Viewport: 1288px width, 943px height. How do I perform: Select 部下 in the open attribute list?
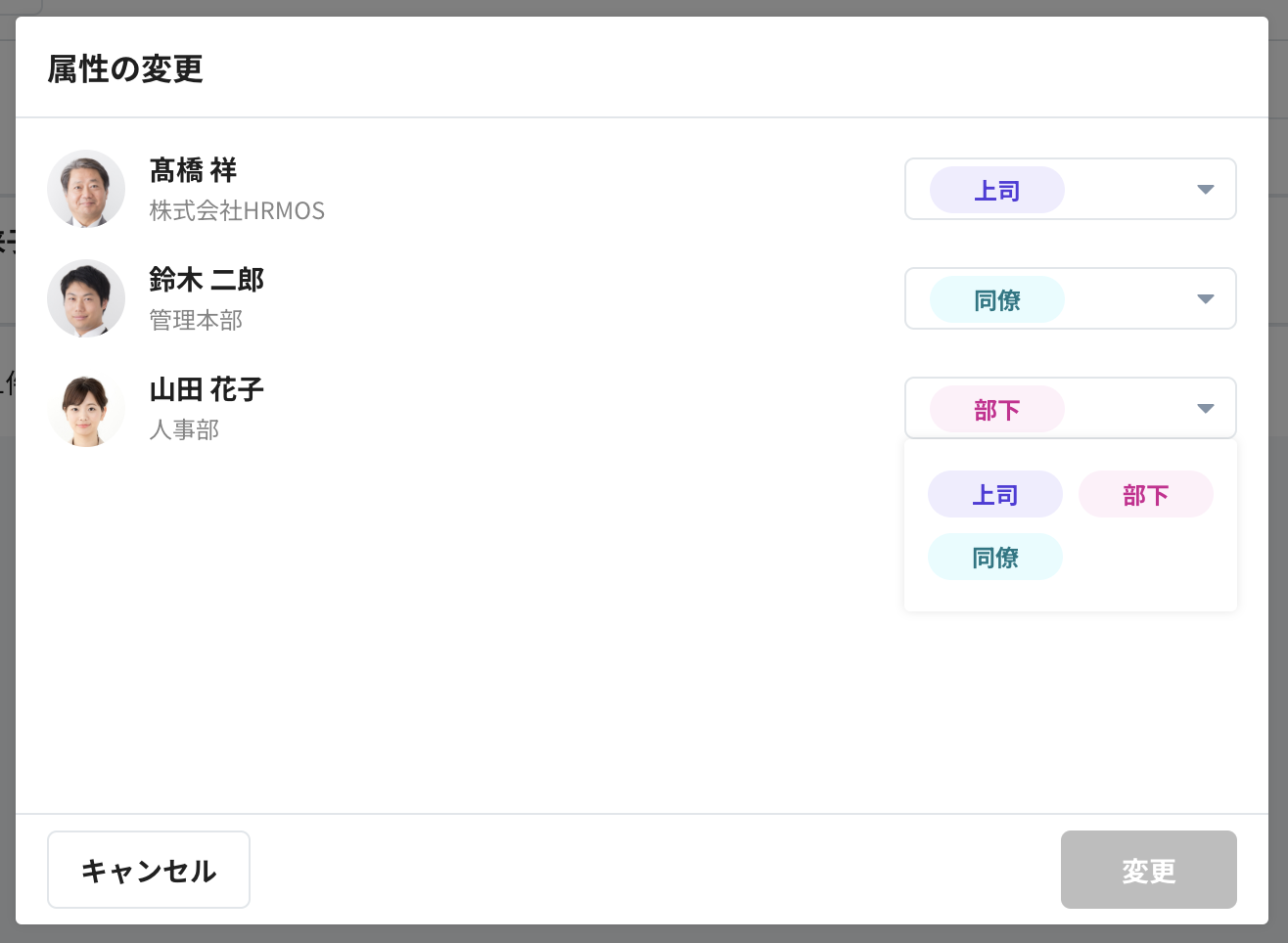(x=1145, y=494)
